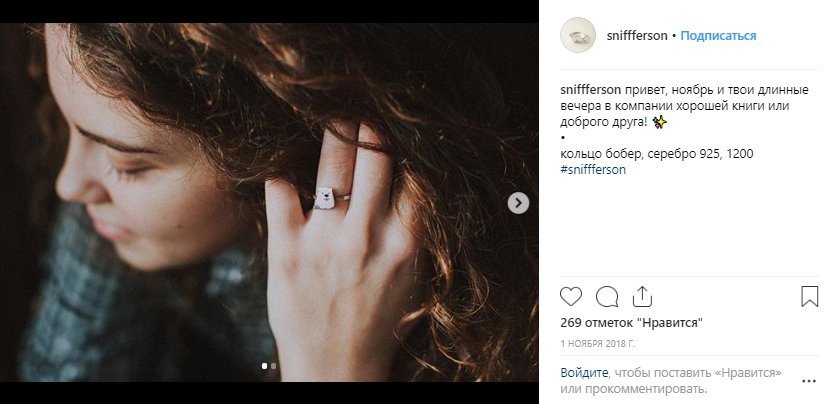Select the first carousel dot indicator
This screenshot has height=404, width=834.
(x=264, y=366)
